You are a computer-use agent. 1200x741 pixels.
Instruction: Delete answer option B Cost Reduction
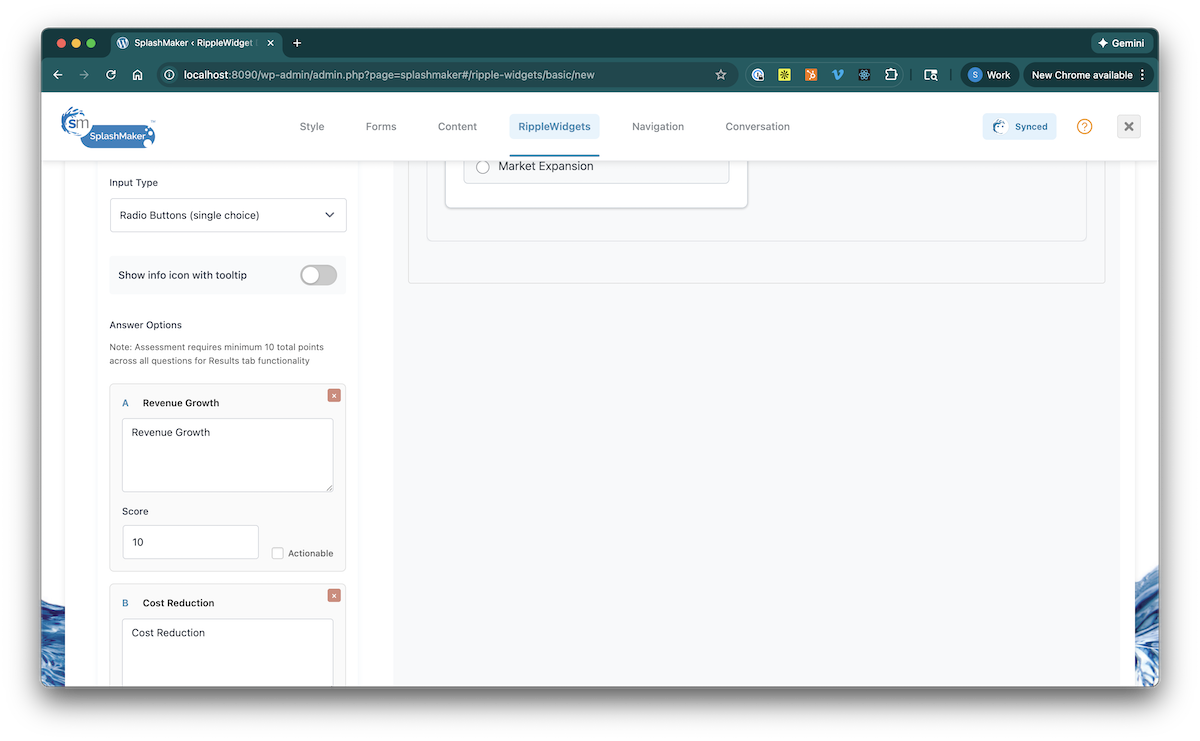334,595
